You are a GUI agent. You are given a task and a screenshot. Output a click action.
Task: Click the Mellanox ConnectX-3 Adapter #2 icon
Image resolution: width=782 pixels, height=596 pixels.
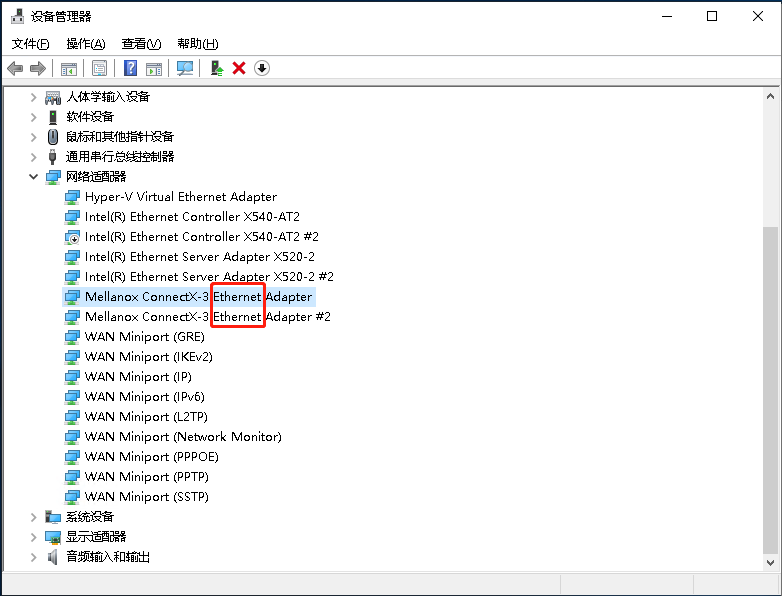pyautogui.click(x=72, y=317)
